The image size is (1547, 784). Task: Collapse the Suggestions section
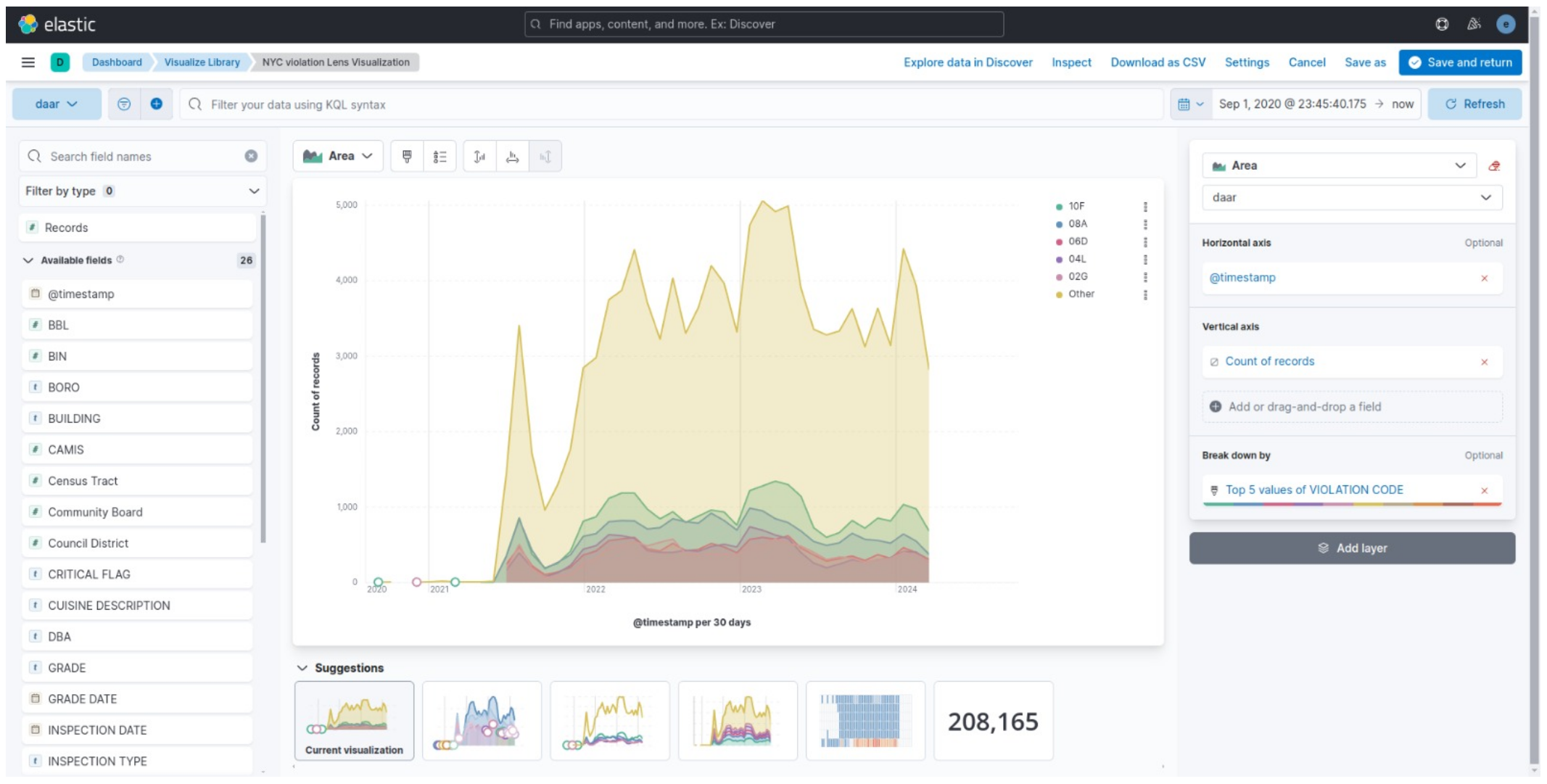coord(302,668)
